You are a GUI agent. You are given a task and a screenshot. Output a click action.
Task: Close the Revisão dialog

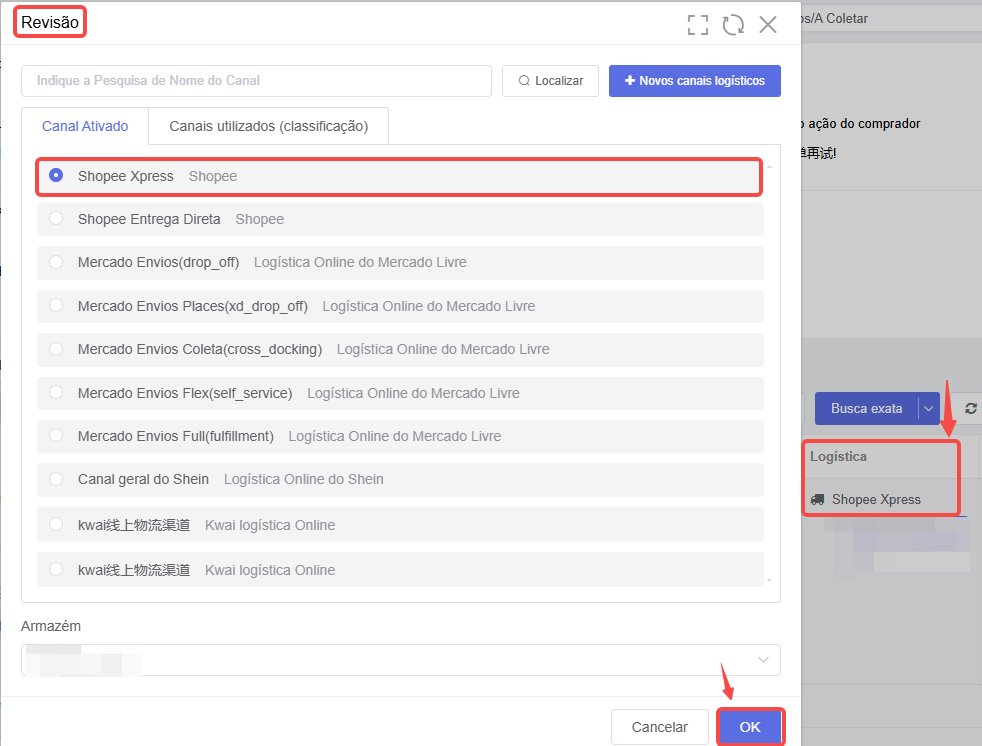click(x=768, y=25)
